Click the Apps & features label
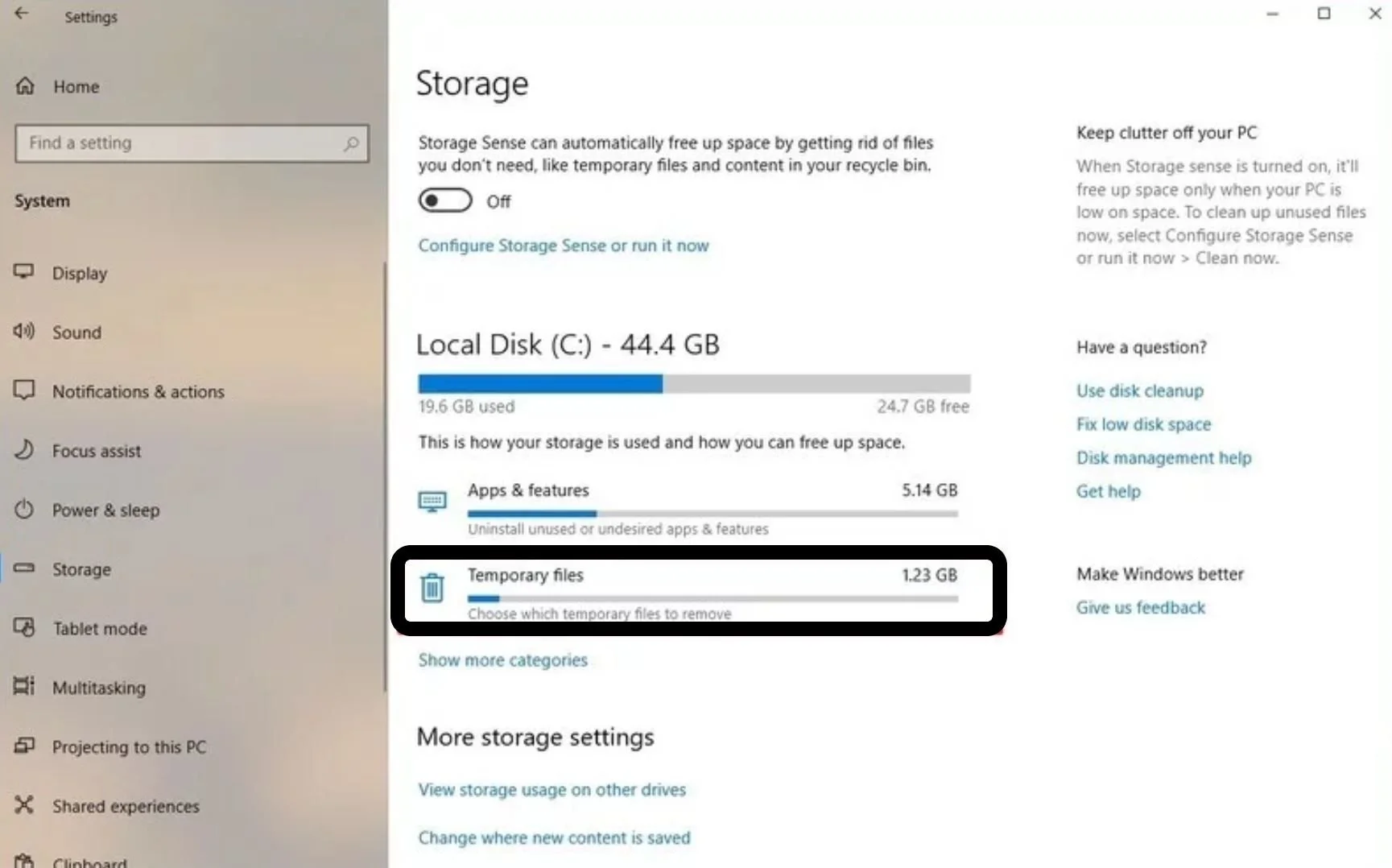Image resolution: width=1392 pixels, height=868 pixels. pyautogui.click(x=528, y=490)
